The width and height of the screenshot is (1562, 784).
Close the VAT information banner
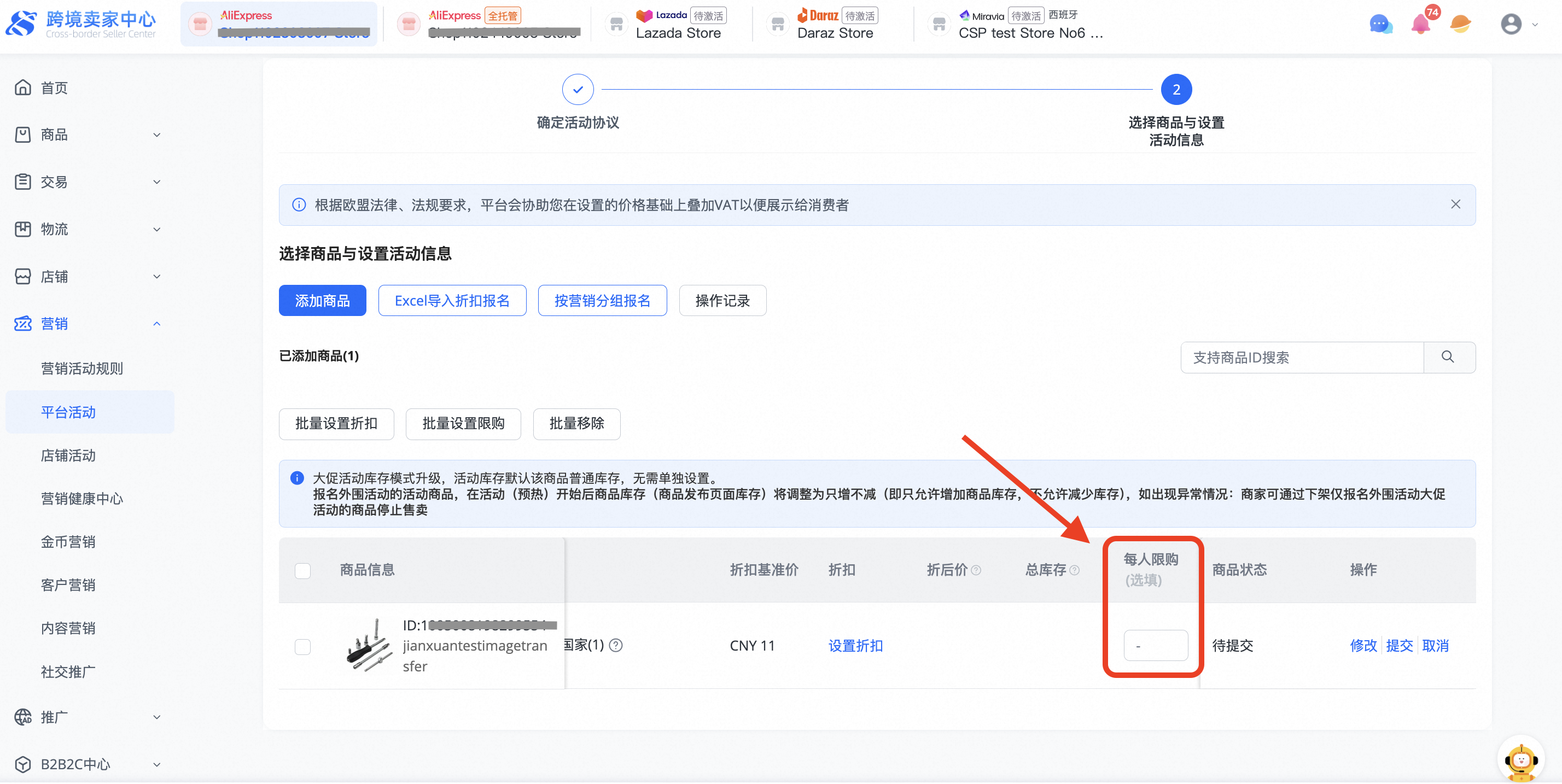click(x=1455, y=204)
